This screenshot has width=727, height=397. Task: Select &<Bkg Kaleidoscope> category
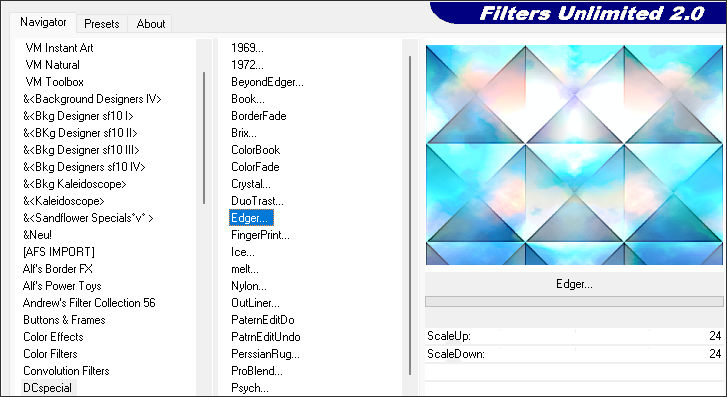coord(75,184)
